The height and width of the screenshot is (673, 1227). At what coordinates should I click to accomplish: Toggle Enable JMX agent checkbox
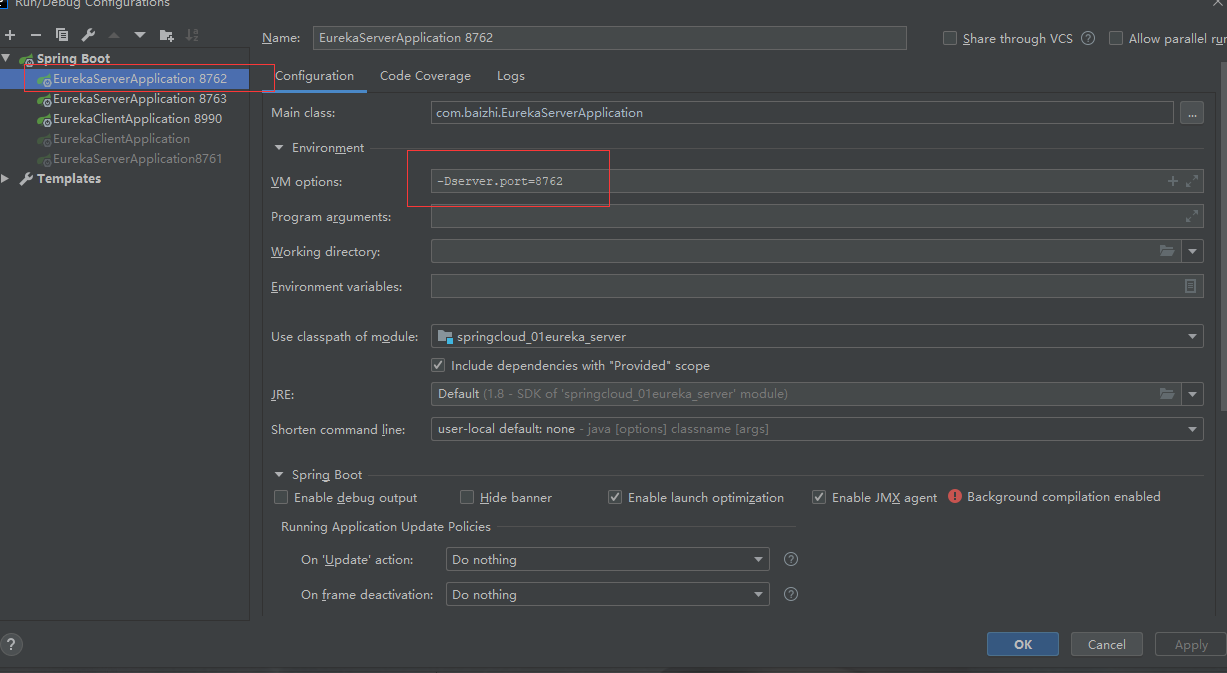coord(819,497)
